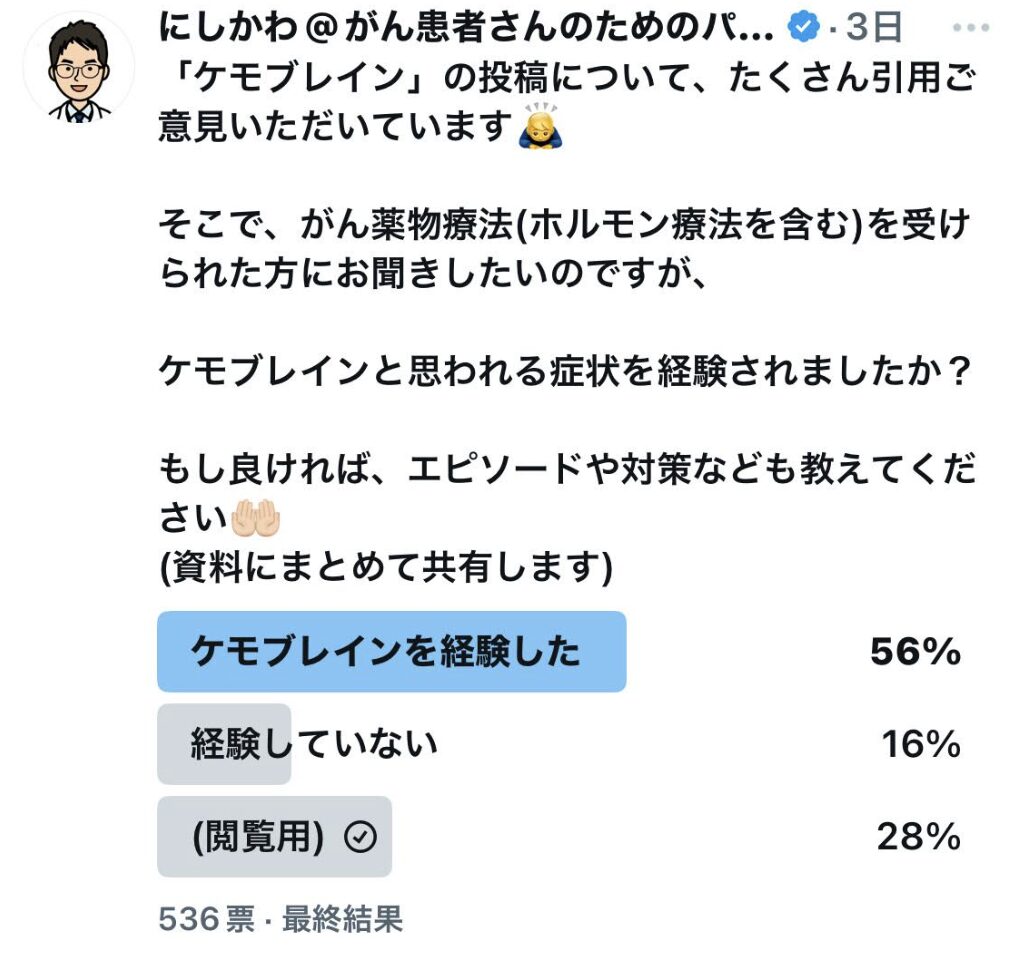1015x955 pixels.
Task: Click the 28% poll result value
Action: click(x=919, y=837)
